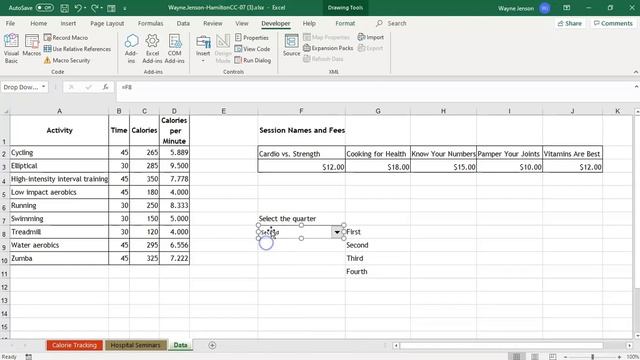
Task: Switch to the Home tab
Action: [38, 23]
